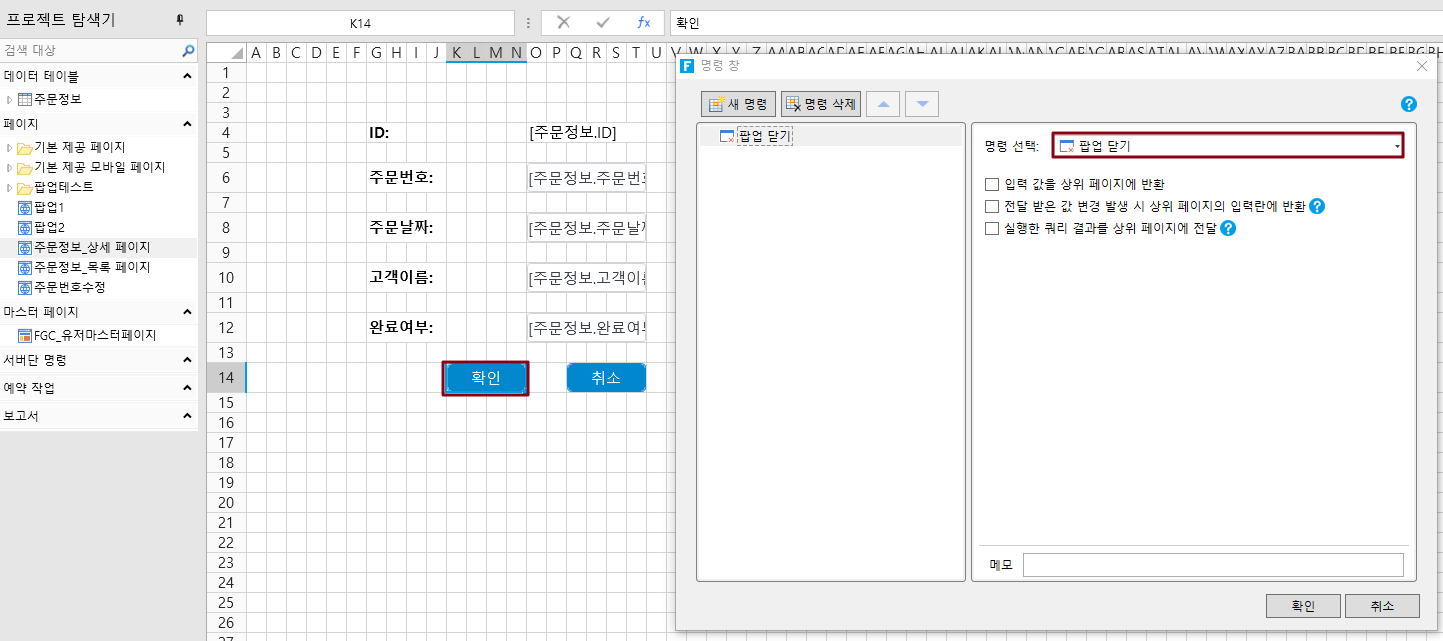The height and width of the screenshot is (641, 1443).
Task: Click the formula bar confirm checkmark icon
Action: pyautogui.click(x=603, y=22)
